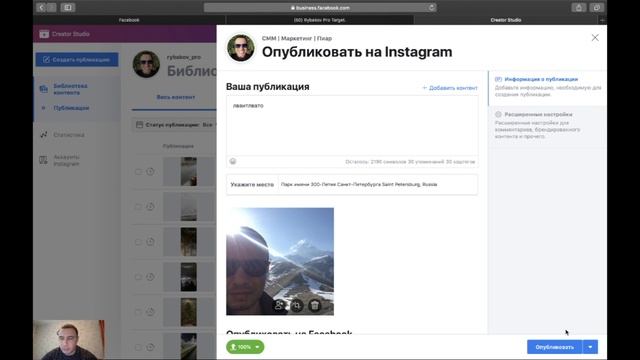Click clock status icon in fourth post row

[150, 277]
